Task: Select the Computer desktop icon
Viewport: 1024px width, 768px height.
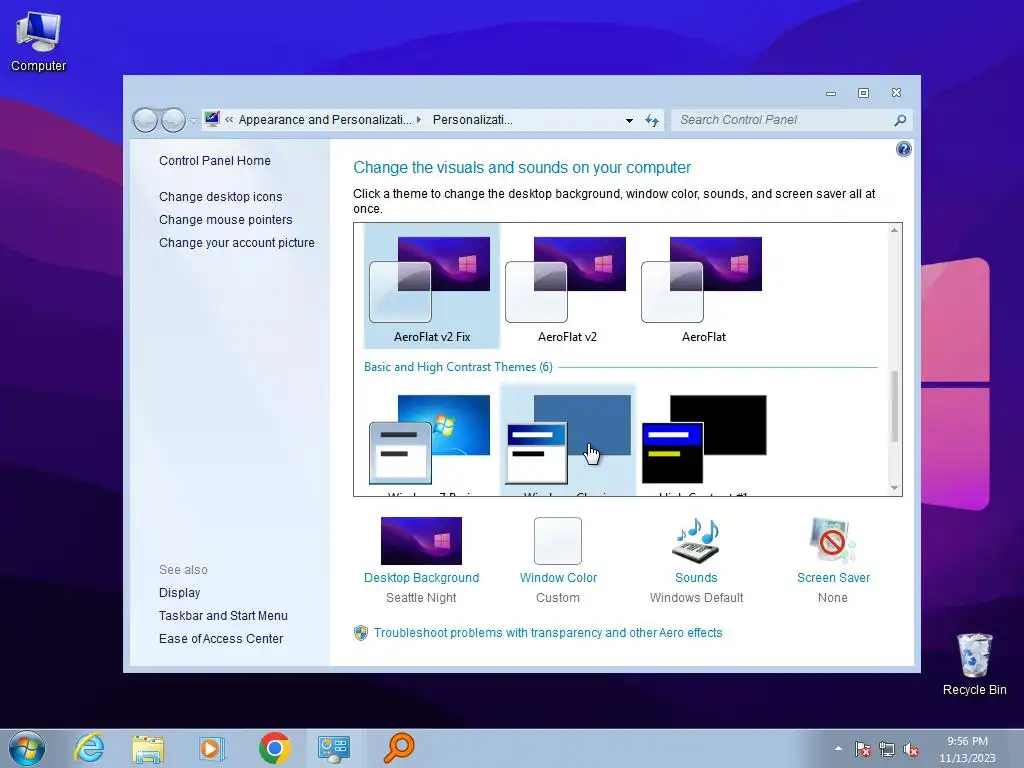Action: (x=38, y=41)
